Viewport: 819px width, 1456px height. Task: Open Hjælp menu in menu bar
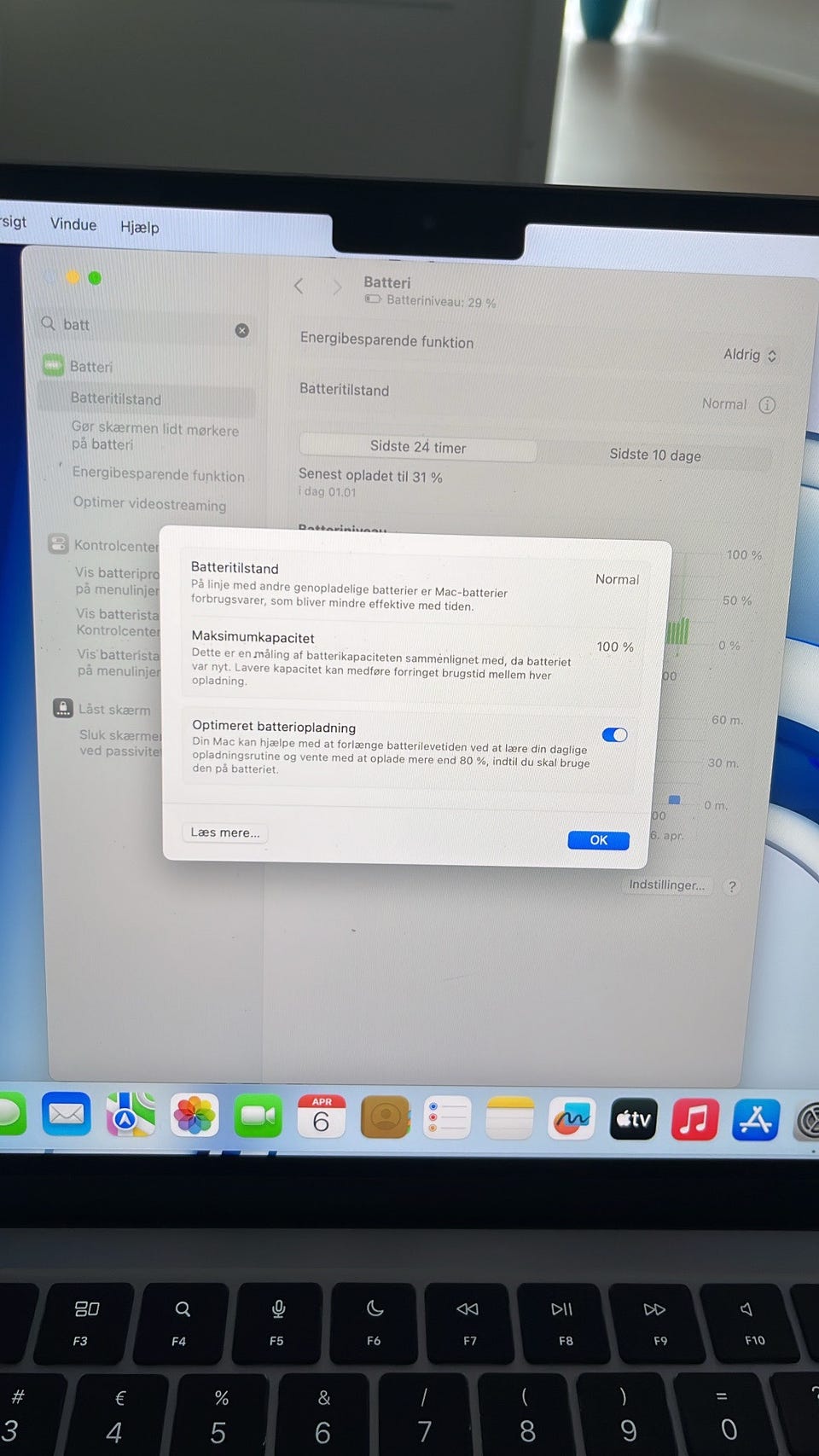pyautogui.click(x=139, y=227)
